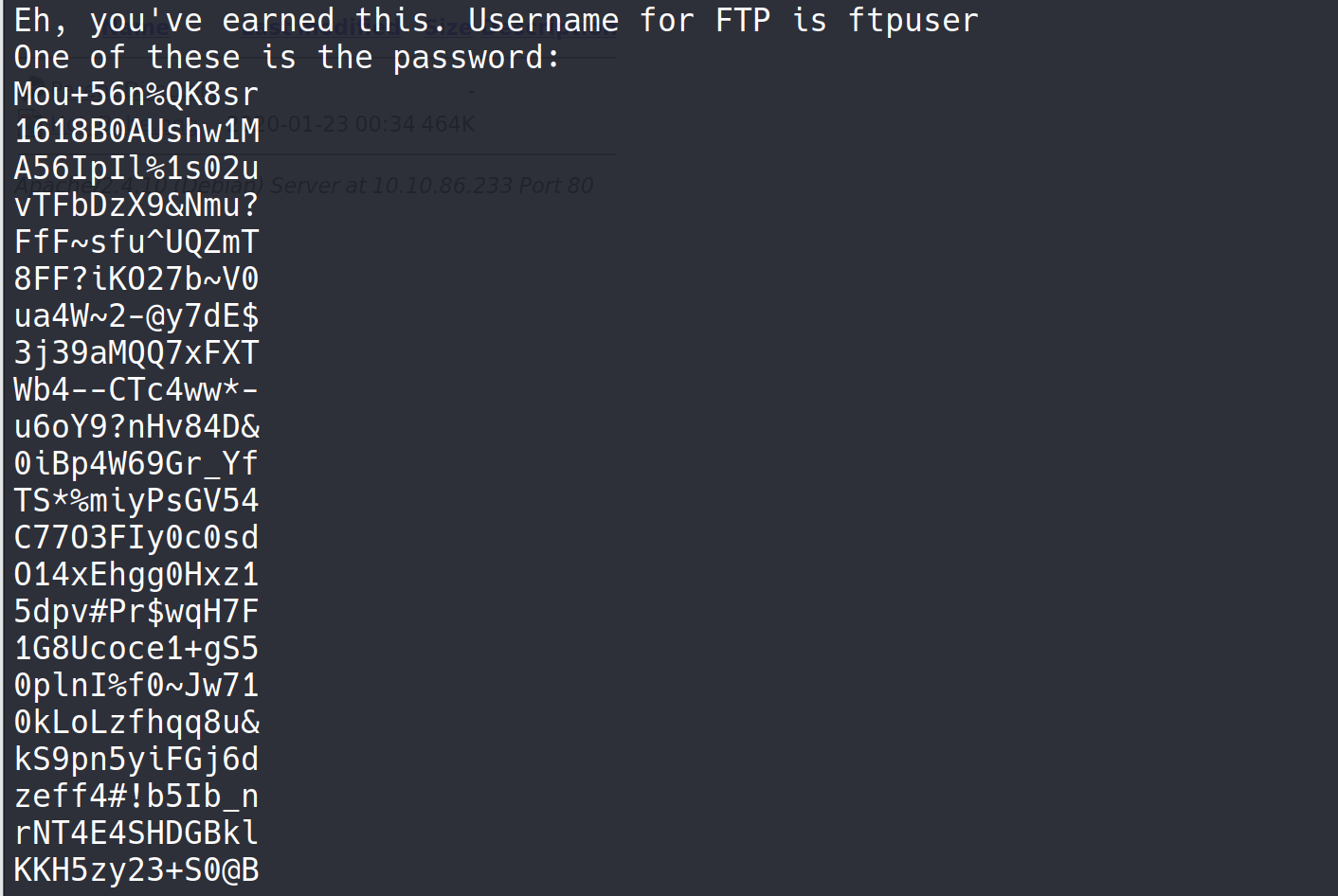The height and width of the screenshot is (896, 1338).
Task: Click the entry ua4W~2-@y7dE$
Action: (136, 316)
